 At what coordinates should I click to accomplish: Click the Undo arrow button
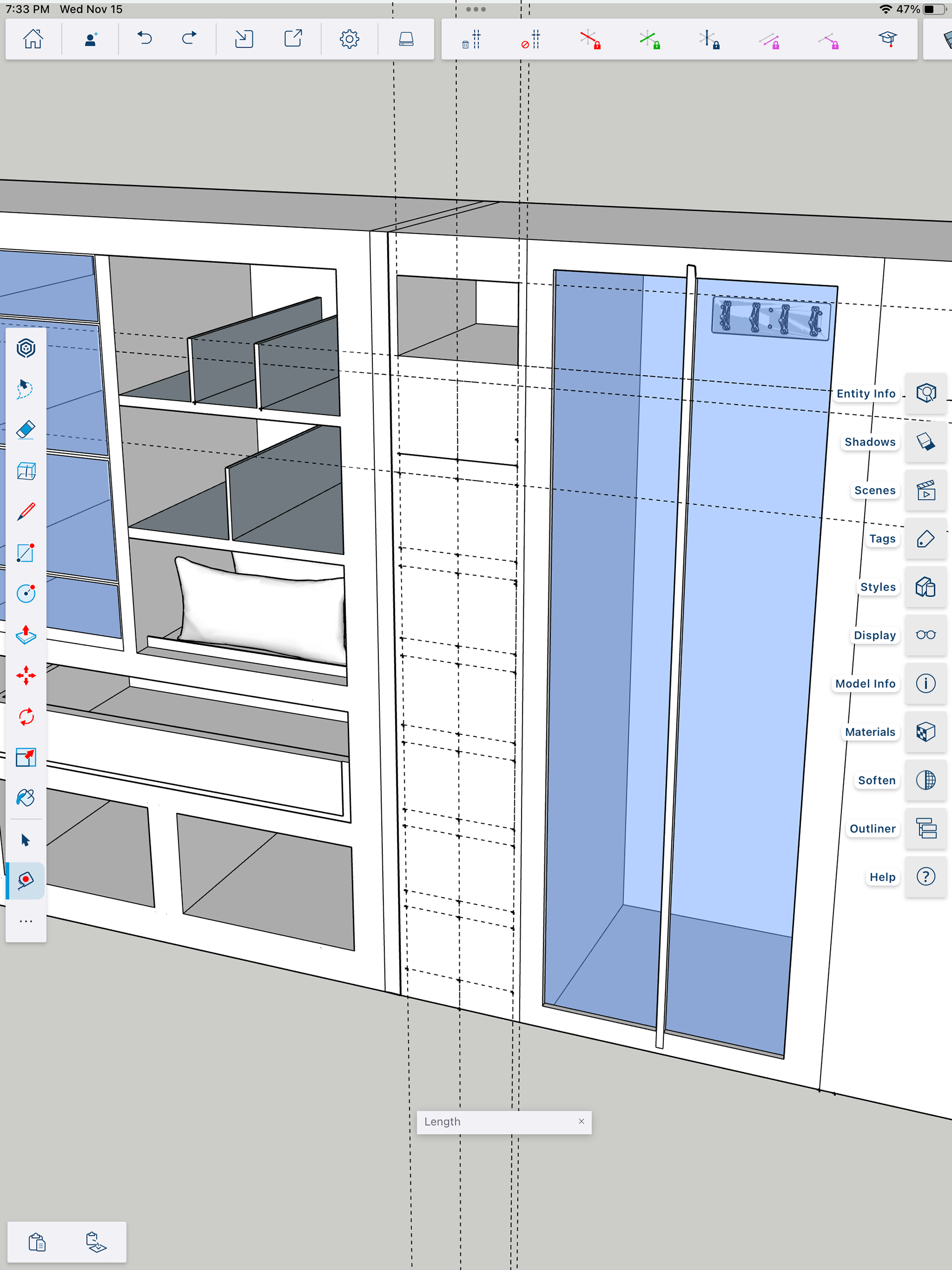[145, 39]
